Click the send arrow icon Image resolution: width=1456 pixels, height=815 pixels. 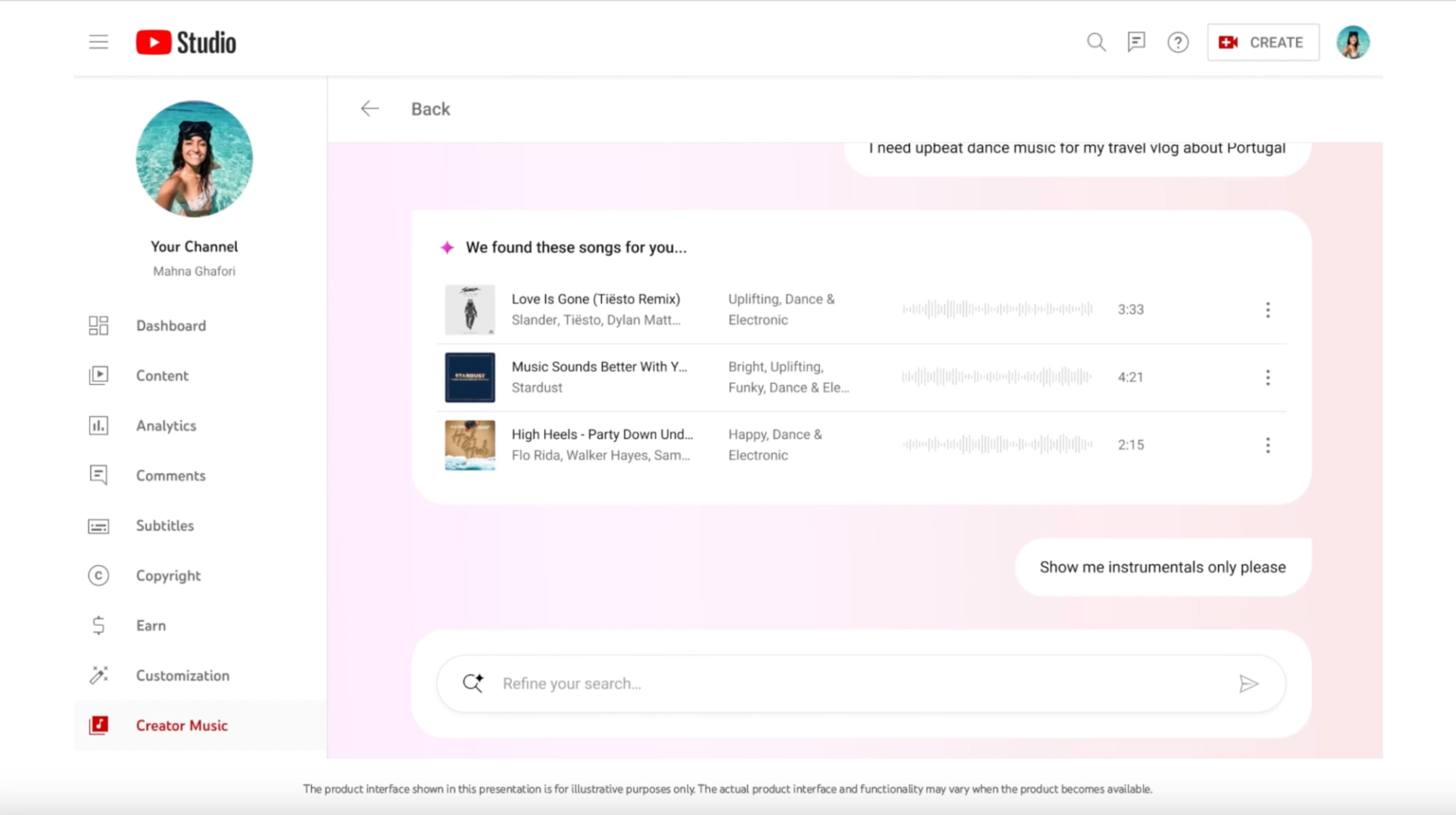coord(1249,684)
